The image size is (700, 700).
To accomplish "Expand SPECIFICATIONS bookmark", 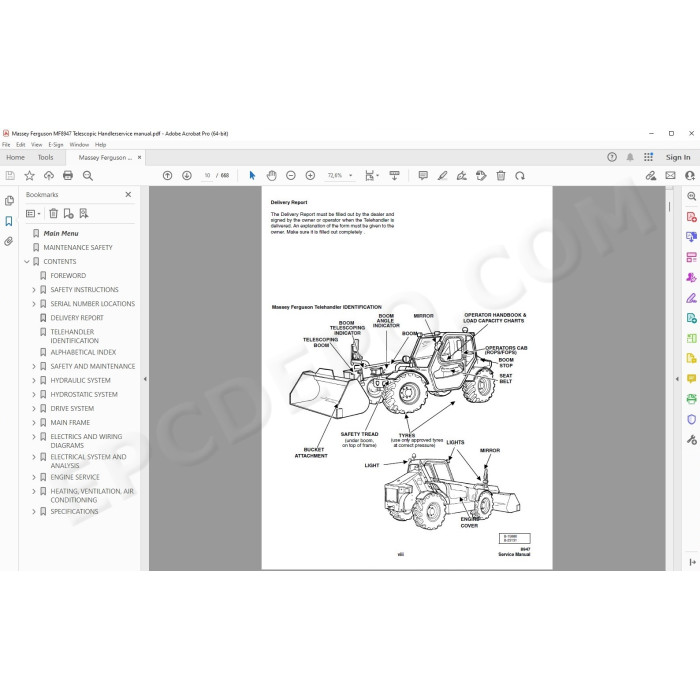I will coord(34,512).
